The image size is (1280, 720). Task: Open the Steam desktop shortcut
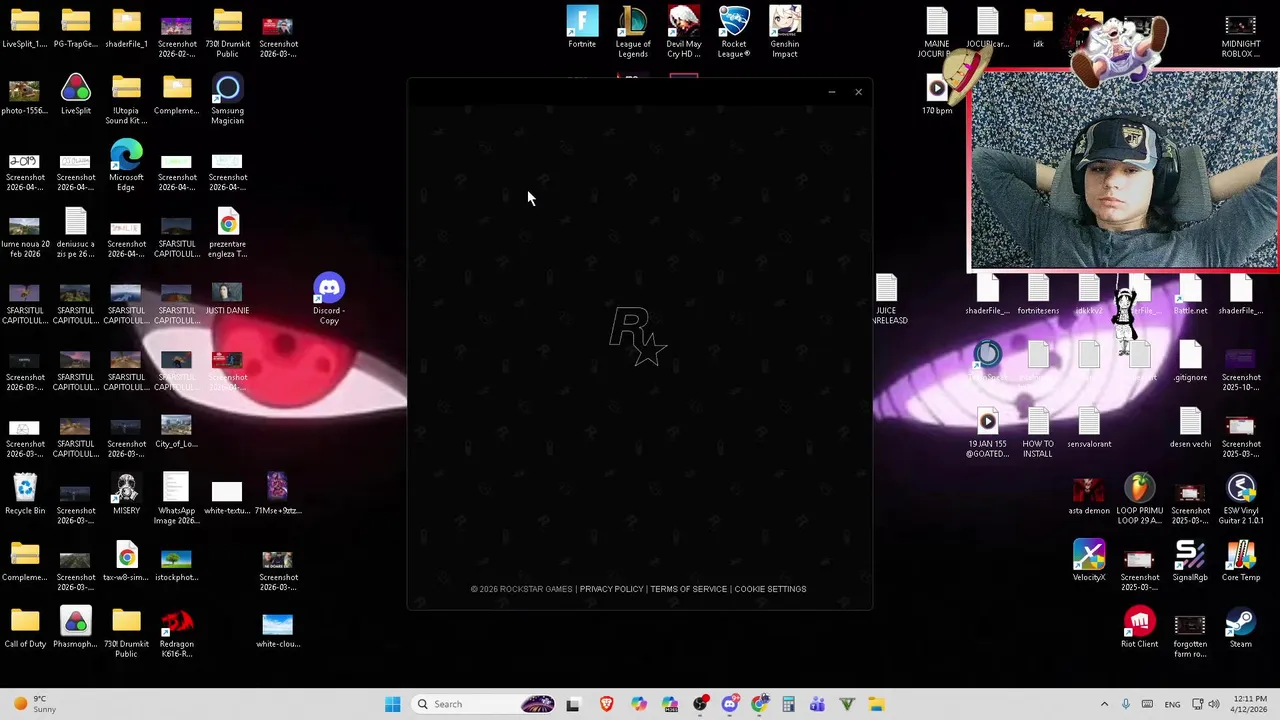[1241, 628]
